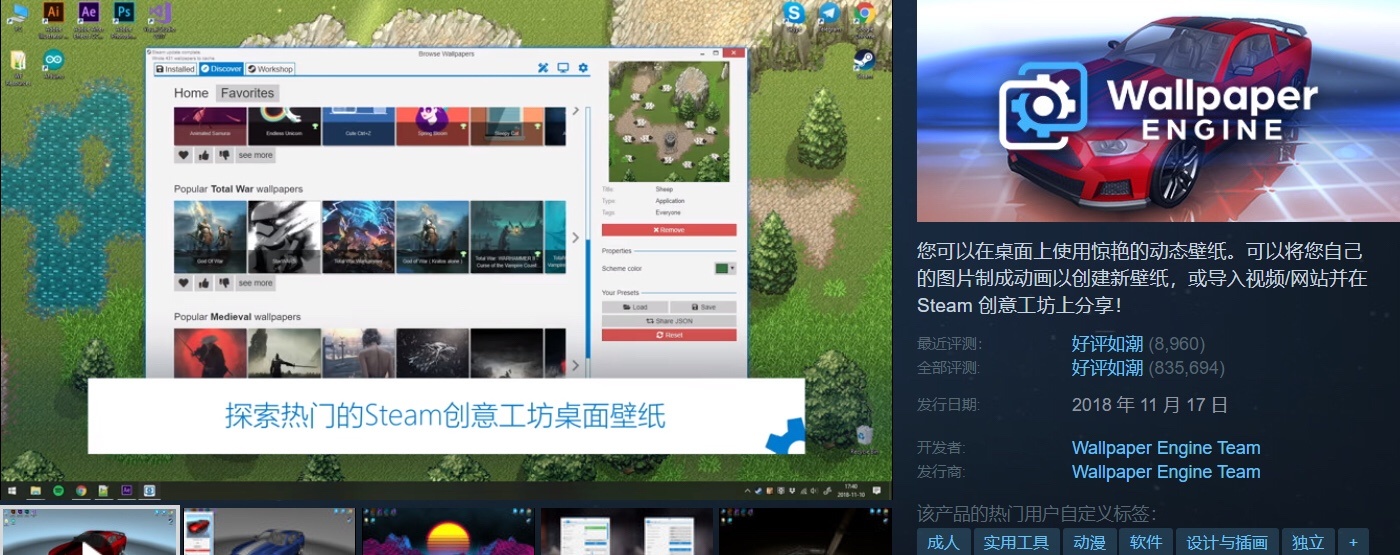Open Spotify from the taskbar

coord(58,491)
